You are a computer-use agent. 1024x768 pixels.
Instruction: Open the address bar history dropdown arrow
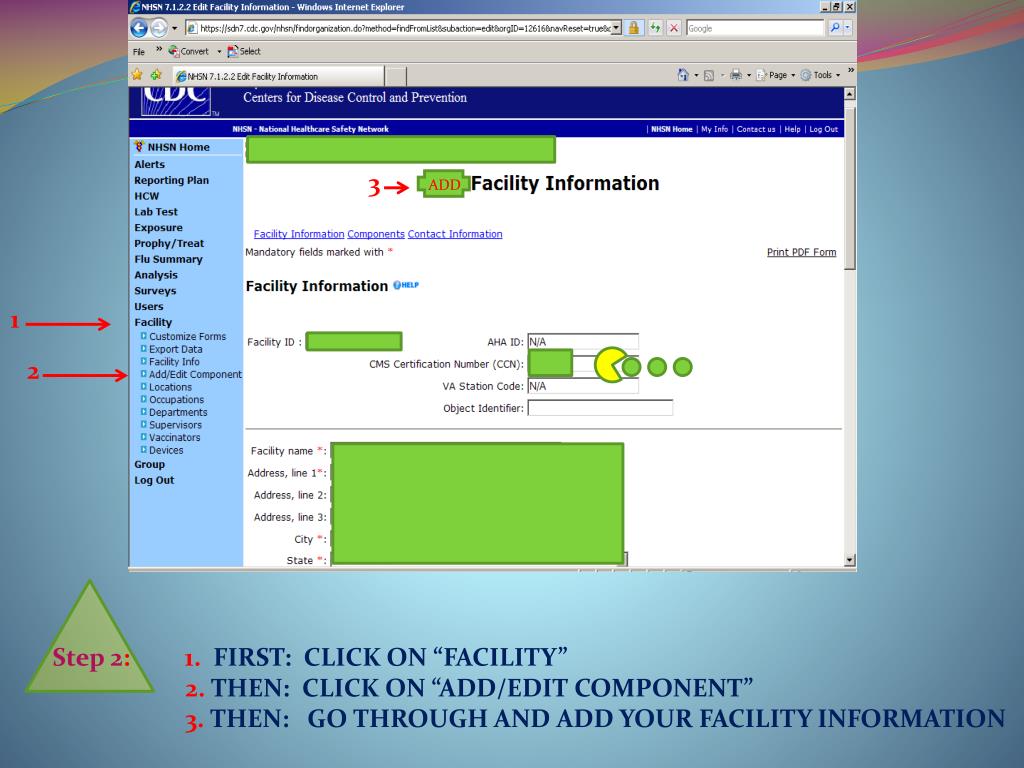pyautogui.click(x=616, y=28)
